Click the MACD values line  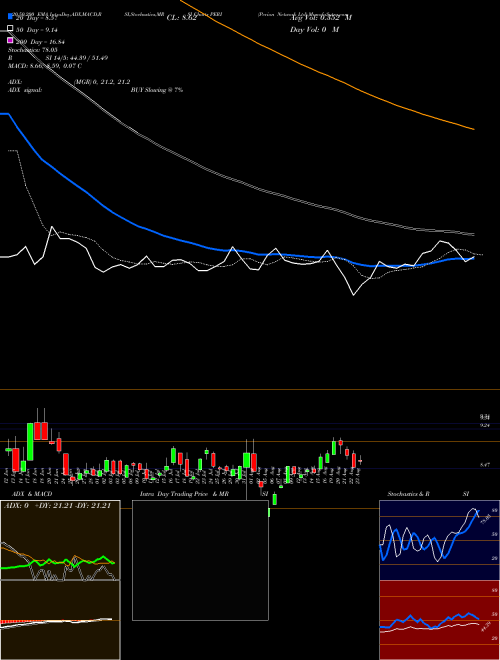[45, 66]
